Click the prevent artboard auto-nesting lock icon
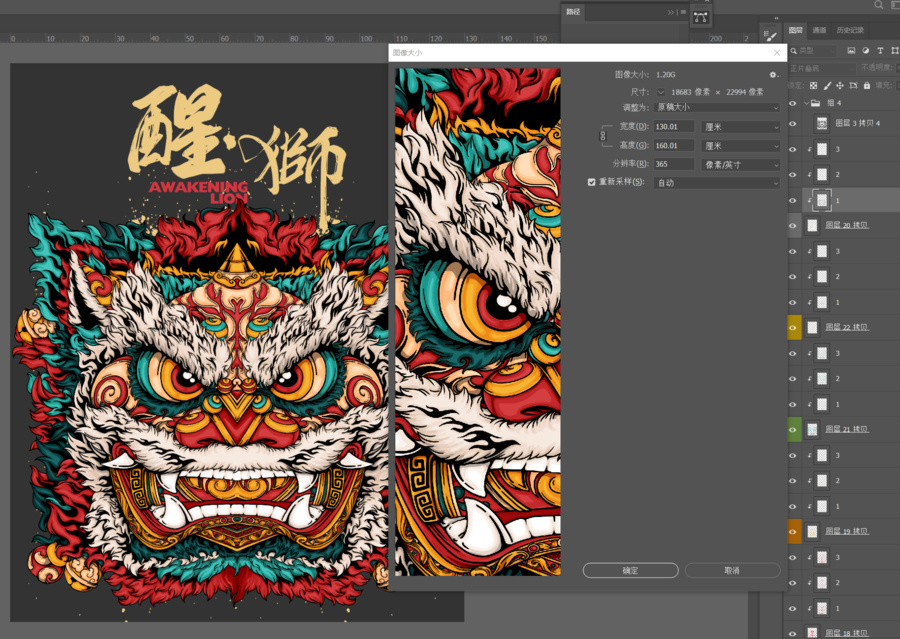Image resolution: width=900 pixels, height=639 pixels. (853, 86)
